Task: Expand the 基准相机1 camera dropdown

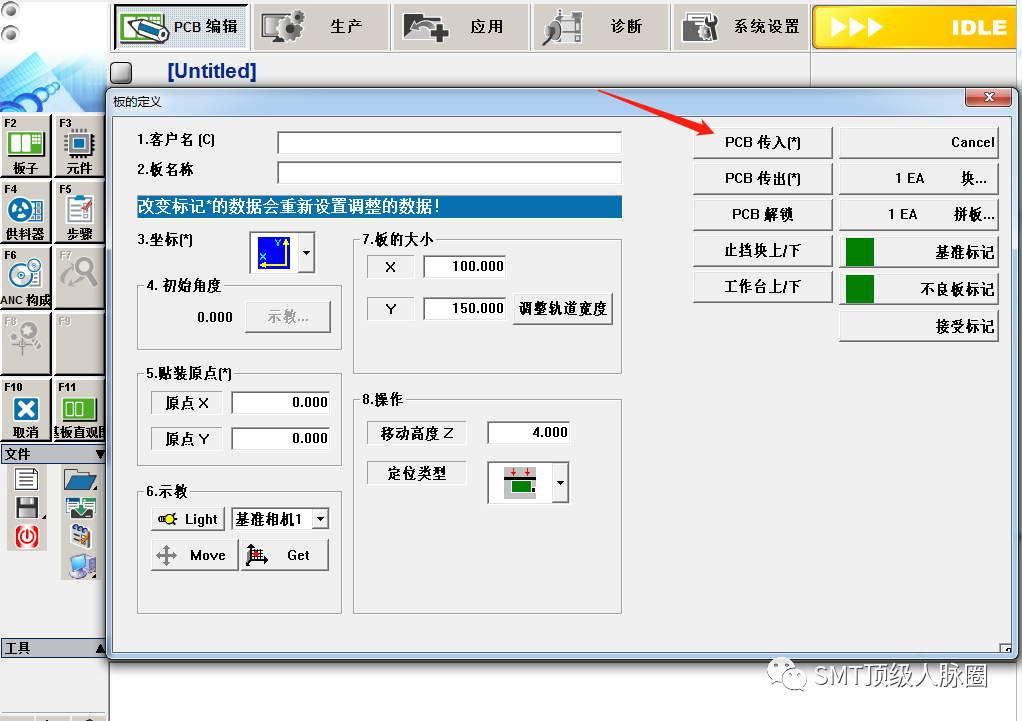Action: tap(320, 519)
